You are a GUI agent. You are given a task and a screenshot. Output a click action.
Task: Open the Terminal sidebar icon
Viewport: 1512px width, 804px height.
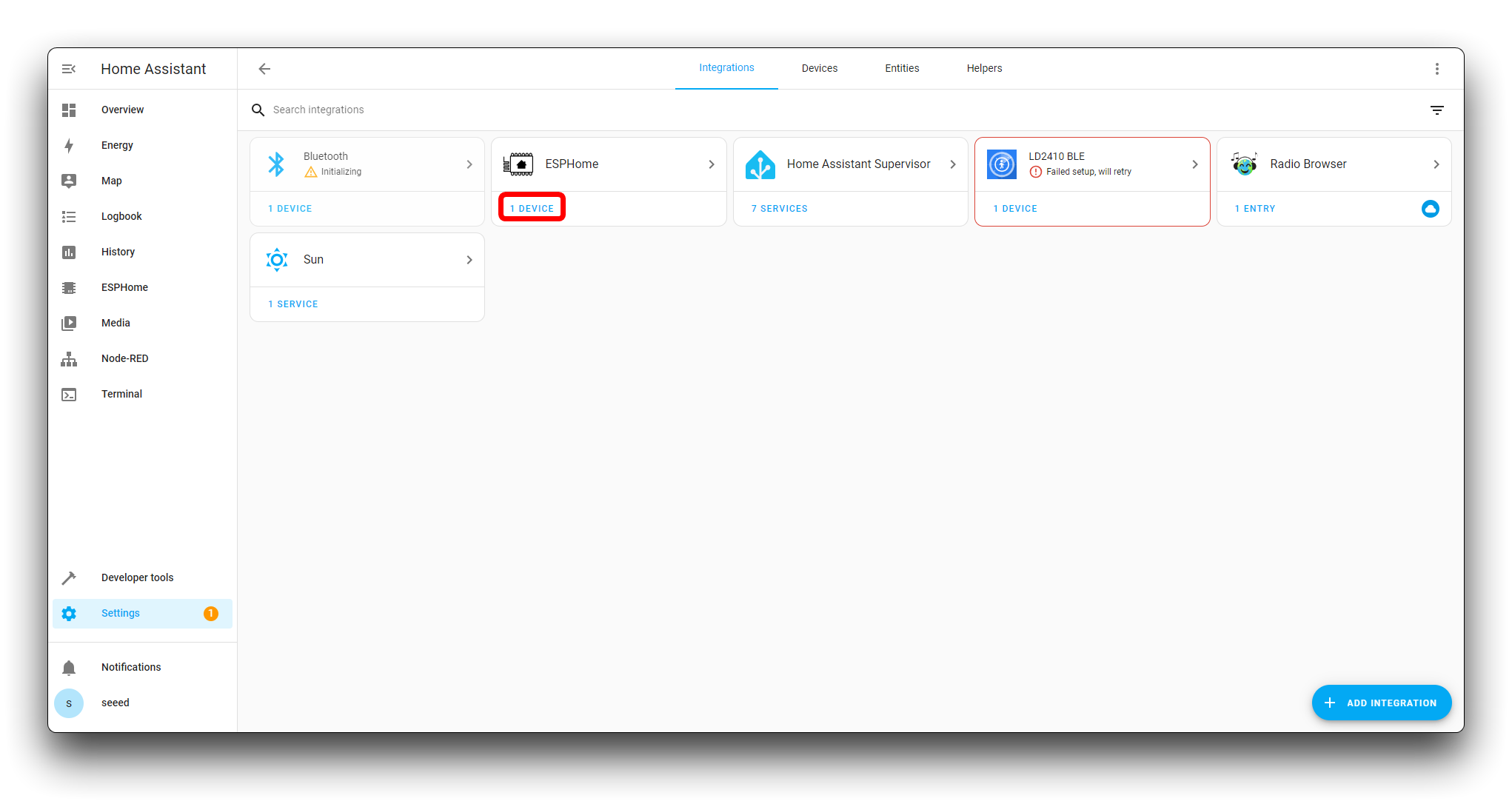69,395
